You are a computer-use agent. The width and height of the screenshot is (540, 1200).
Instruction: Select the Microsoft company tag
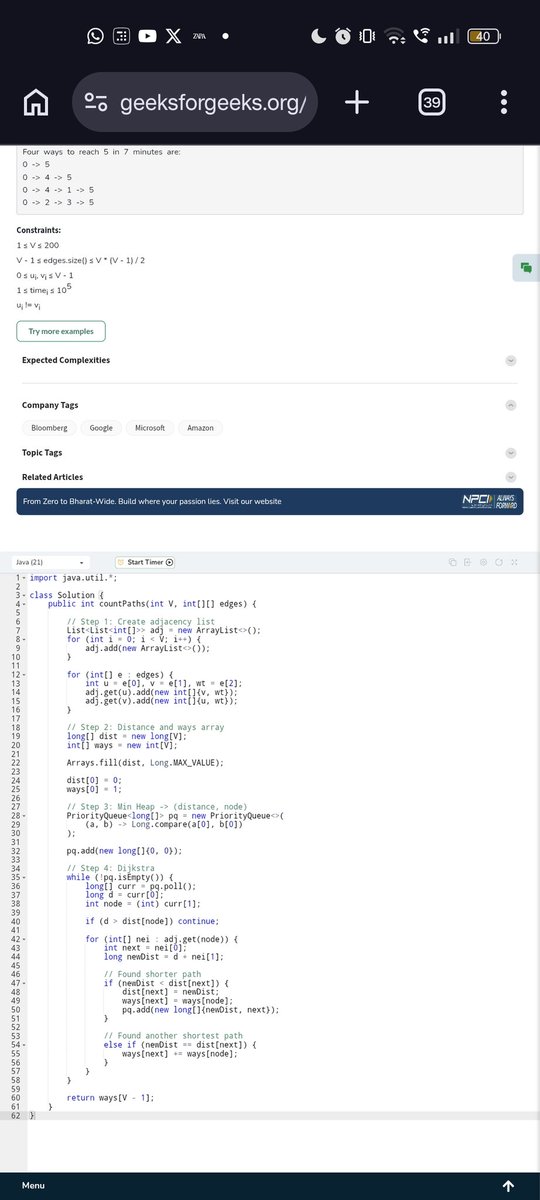pos(150,428)
